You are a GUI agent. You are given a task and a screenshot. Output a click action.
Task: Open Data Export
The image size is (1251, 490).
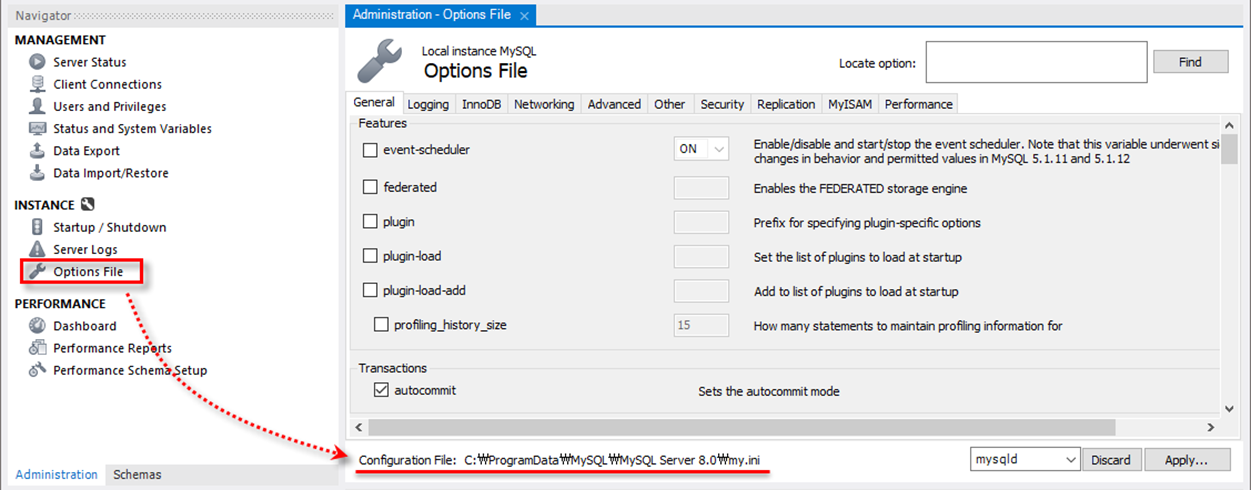[x=86, y=151]
